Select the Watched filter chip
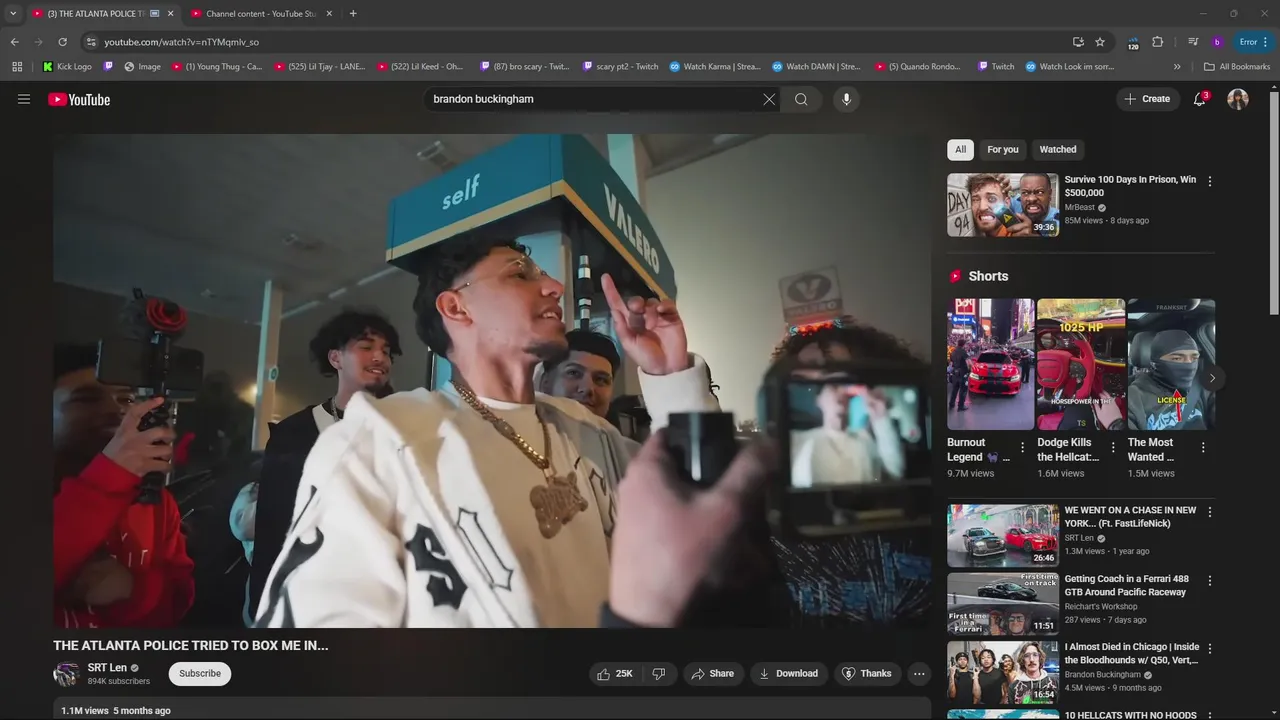Viewport: 1280px width, 720px height. coord(1058,150)
